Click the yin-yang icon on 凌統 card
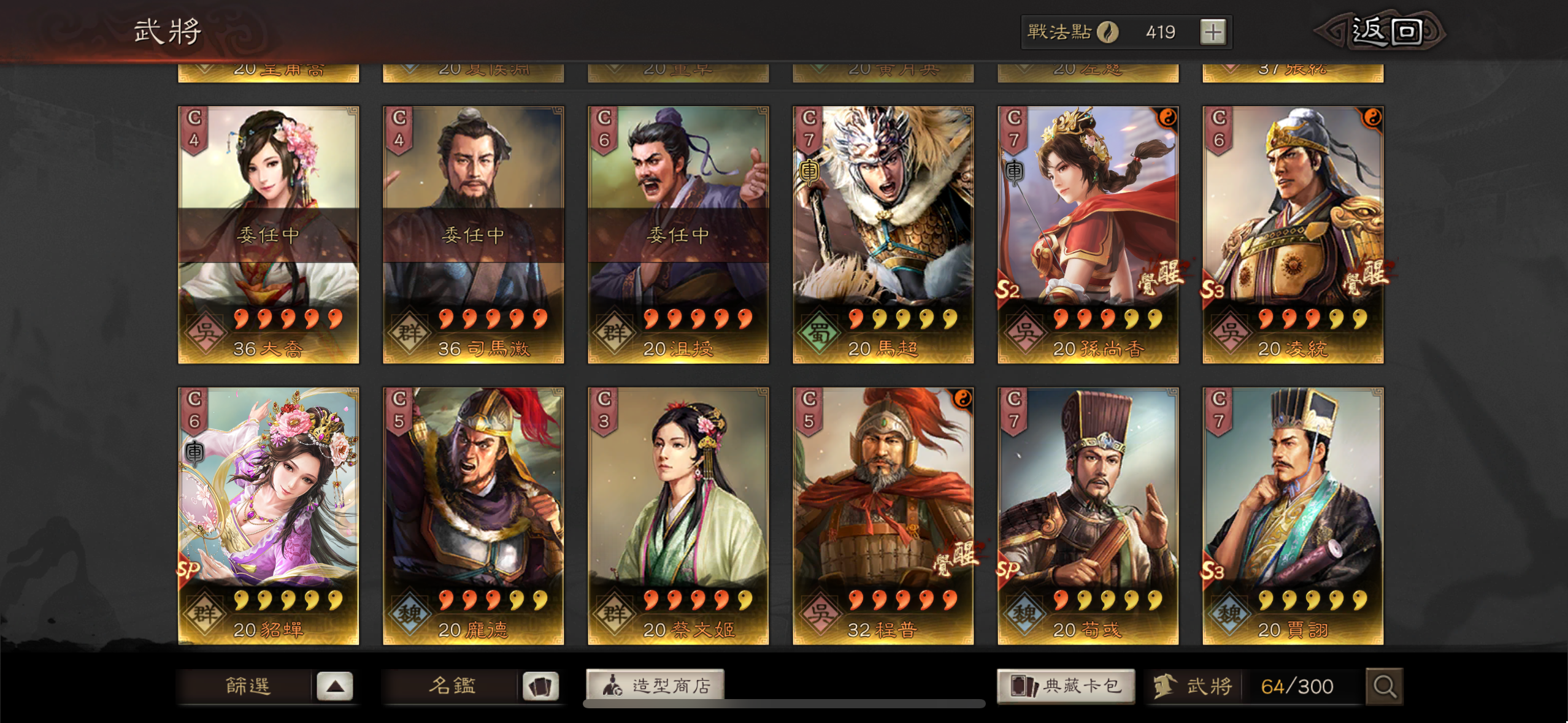Screen dimensions: 1568x723 click(x=1372, y=117)
